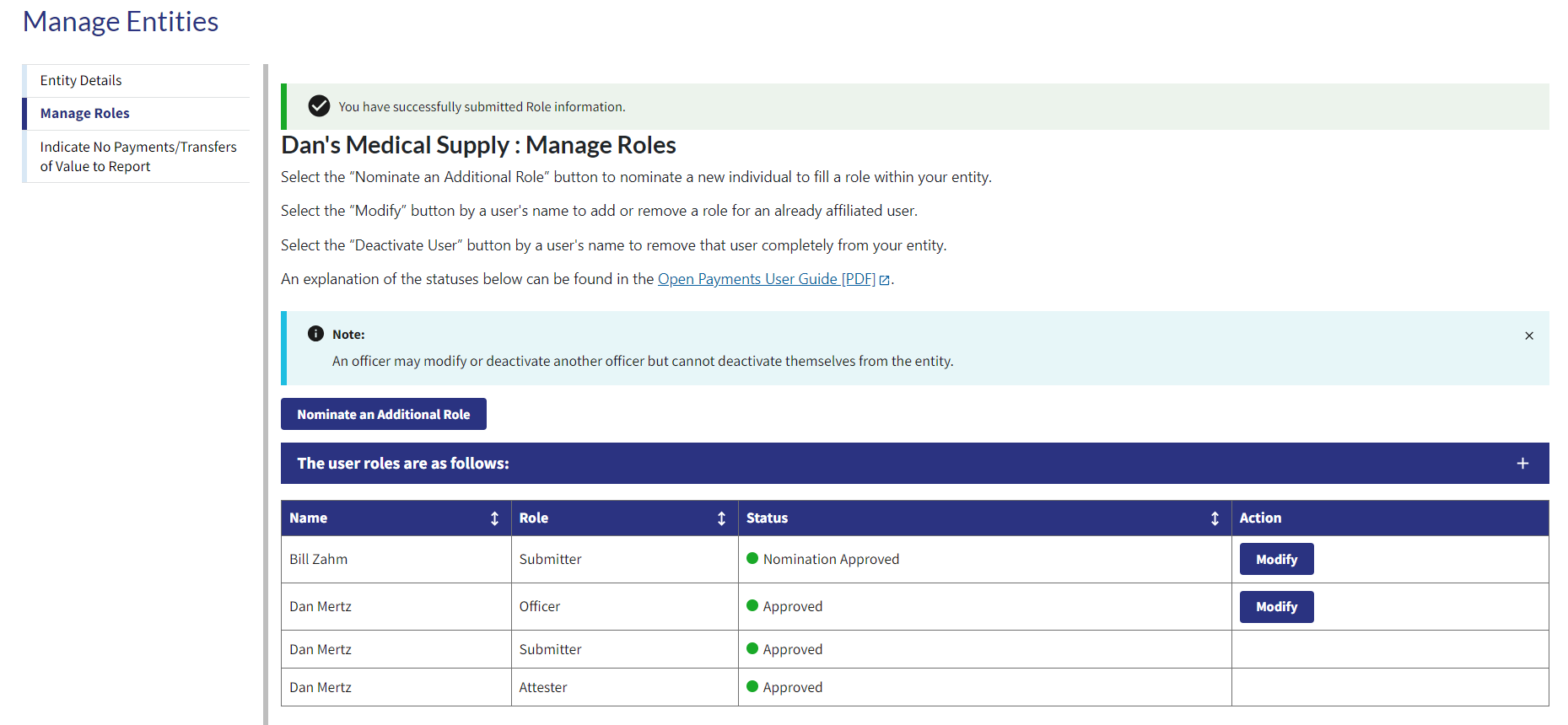Click Dan Mertz Attester row name cell
The width and height of the screenshot is (1568, 725).
[321, 687]
